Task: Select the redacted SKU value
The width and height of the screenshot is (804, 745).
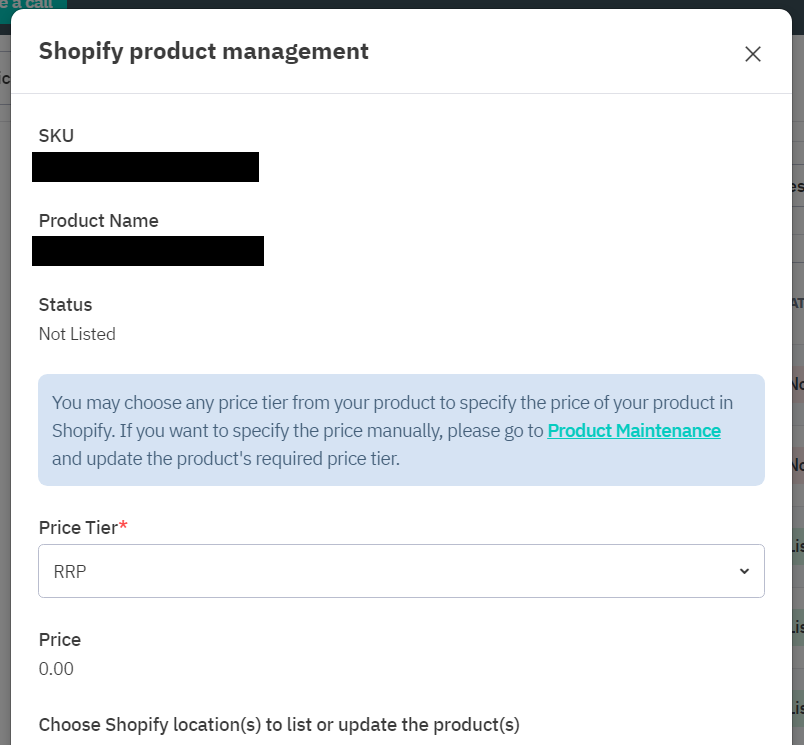Action: (146, 167)
